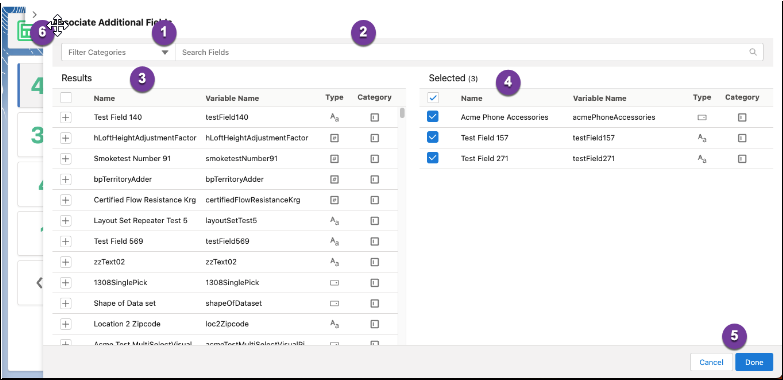Image resolution: width=783 pixels, height=380 pixels.
Task: Select variable name testField271
Action: point(594,159)
